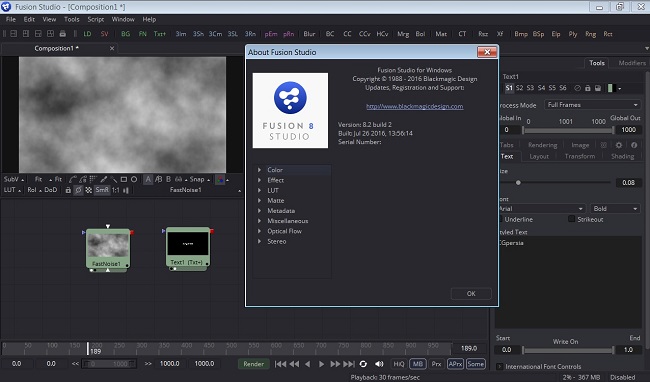Click the color picker eyedropper in the viewer toolbar
The image size is (650, 382).
coord(104,179)
